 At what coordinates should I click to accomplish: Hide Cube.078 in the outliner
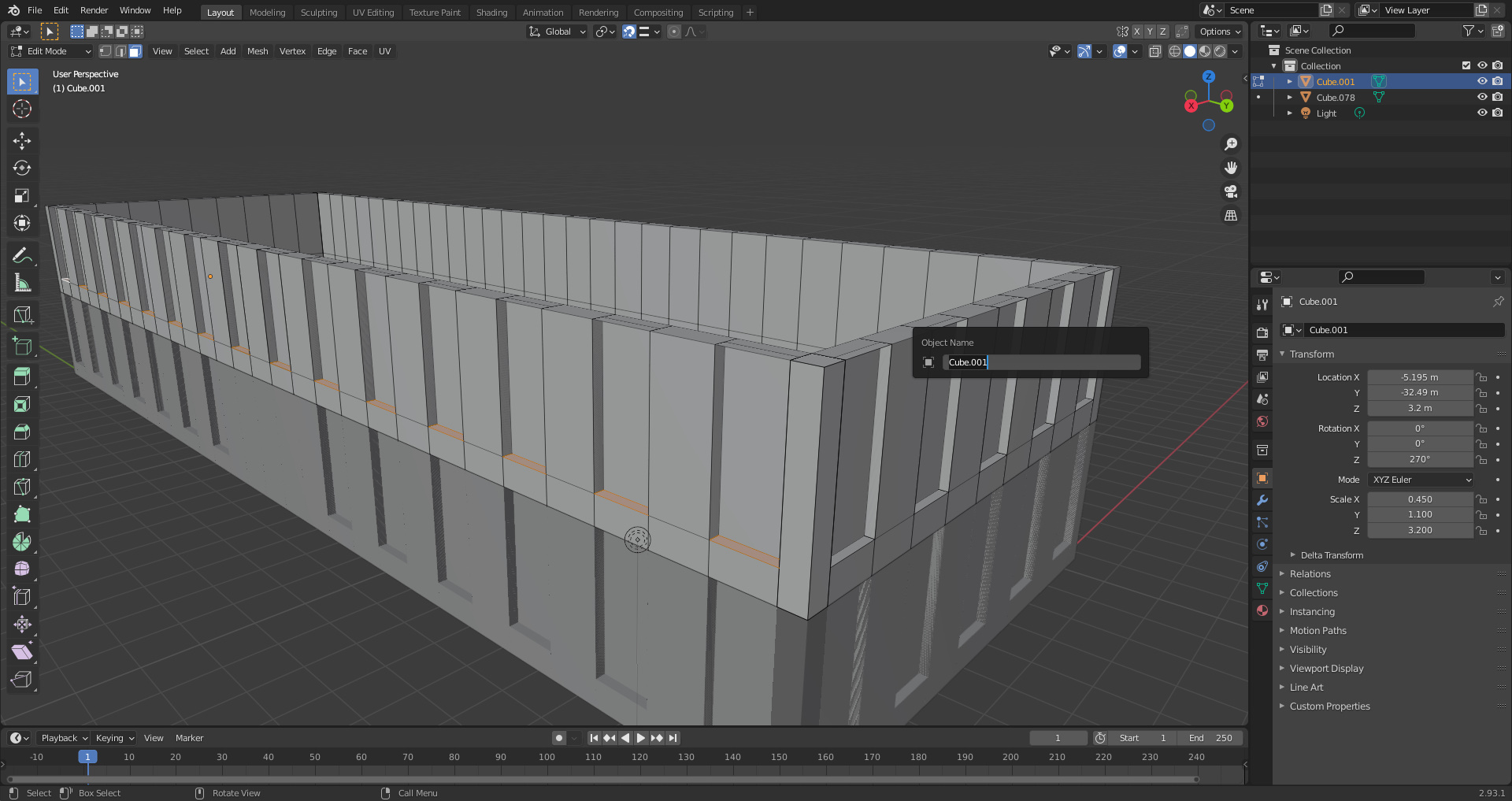(1481, 97)
